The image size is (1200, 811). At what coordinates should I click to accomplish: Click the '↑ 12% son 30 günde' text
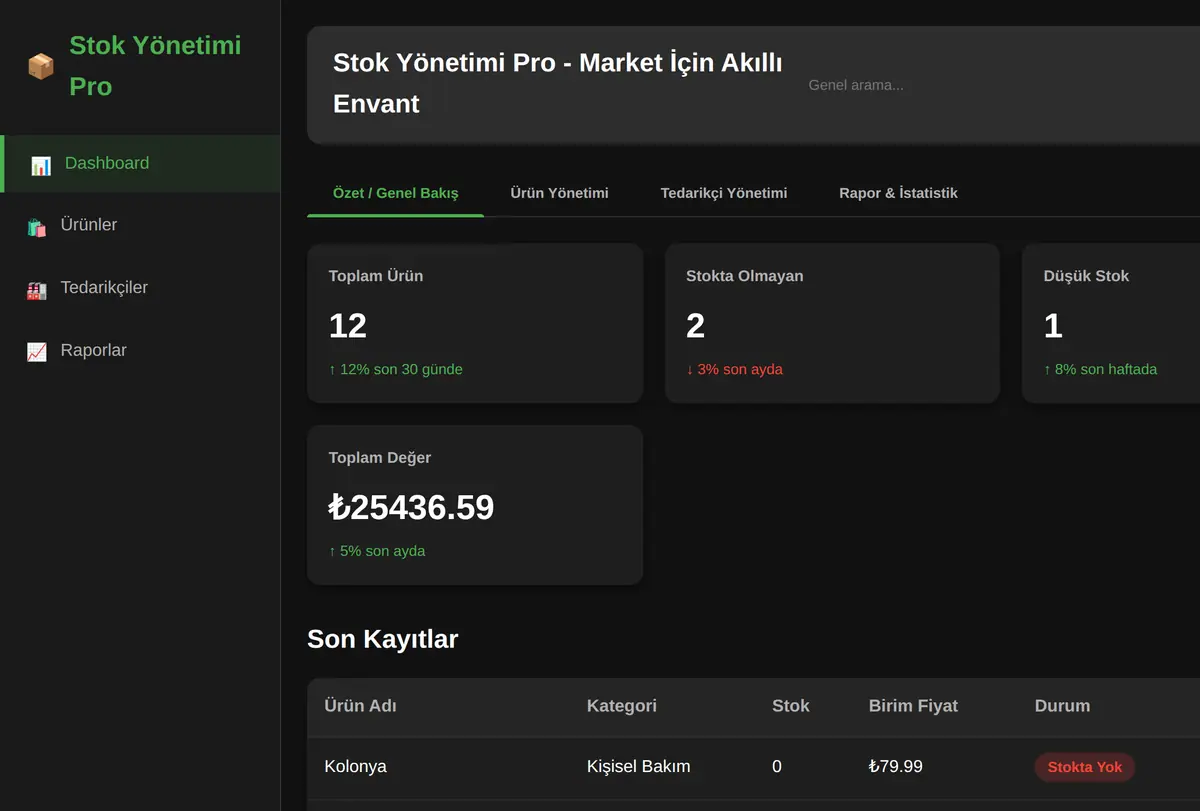point(396,369)
